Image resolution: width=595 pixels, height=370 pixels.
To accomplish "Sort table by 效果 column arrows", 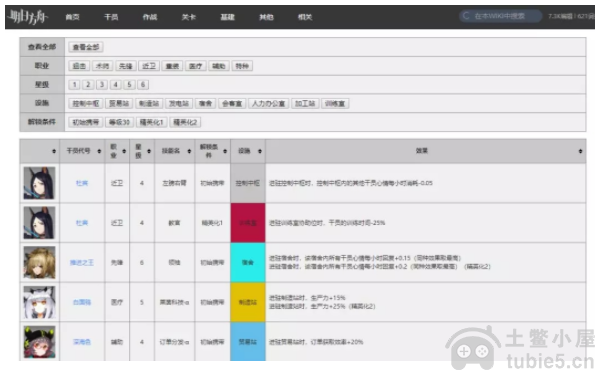I will point(580,151).
